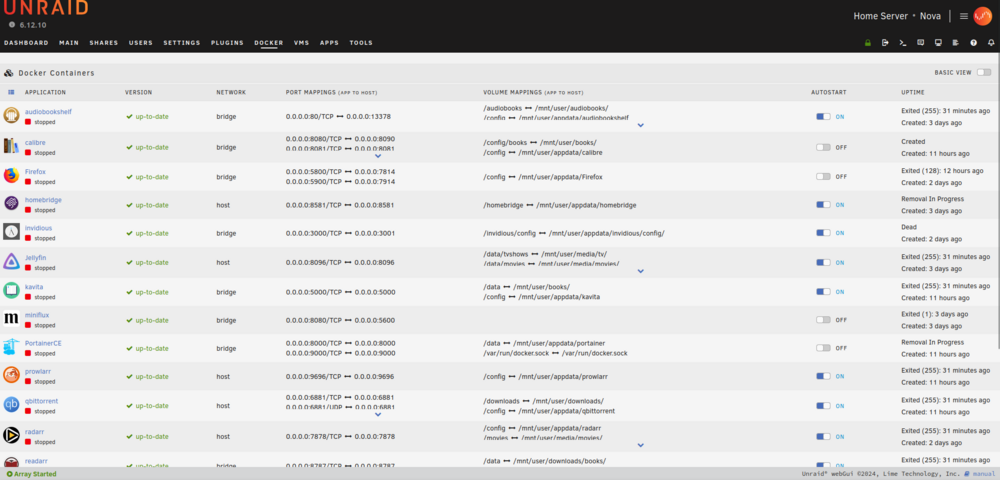The height and width of the screenshot is (480, 1000).
Task: Click the invidious container icon
Action: [11, 232]
